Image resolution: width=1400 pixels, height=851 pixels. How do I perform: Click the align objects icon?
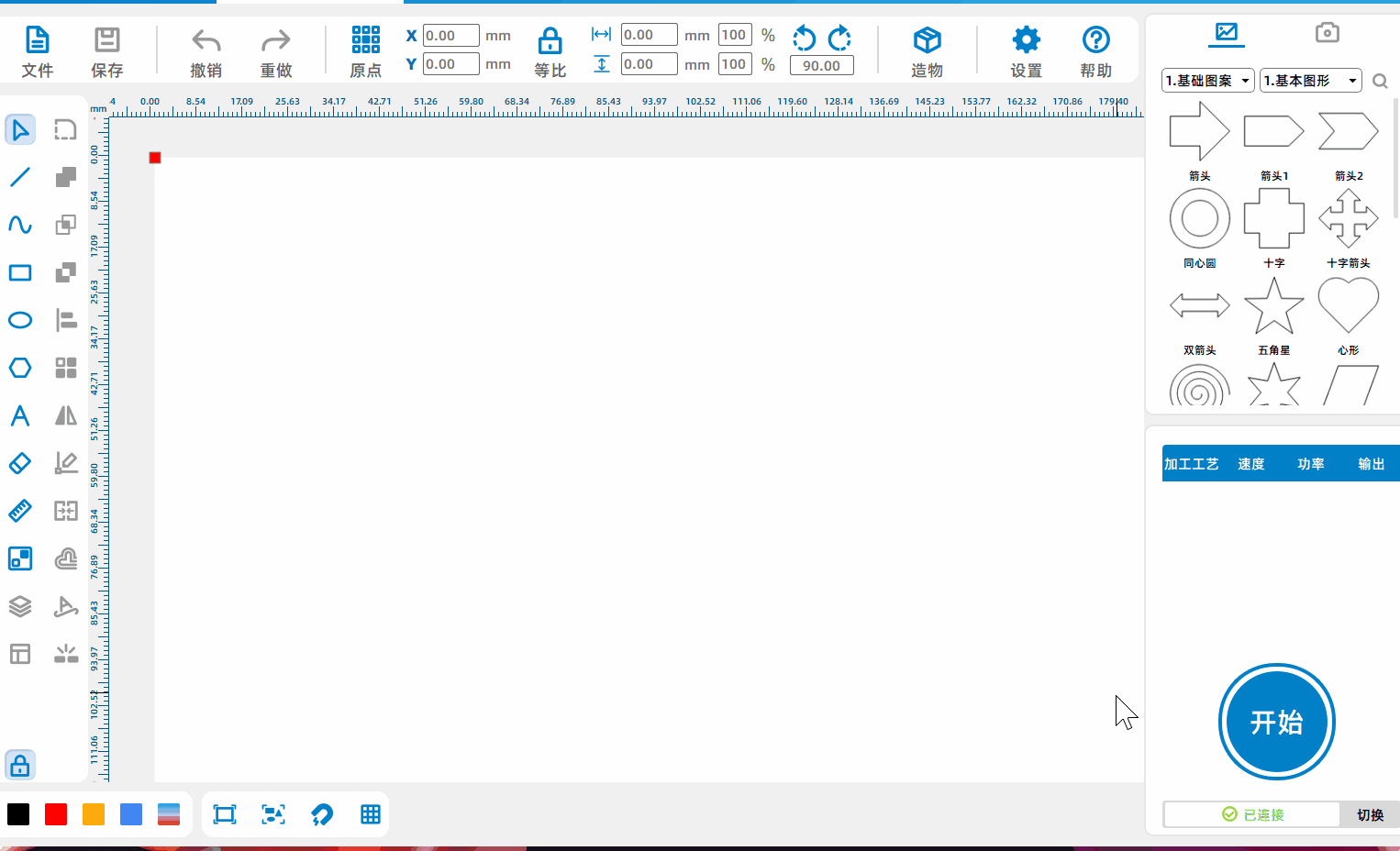66,320
